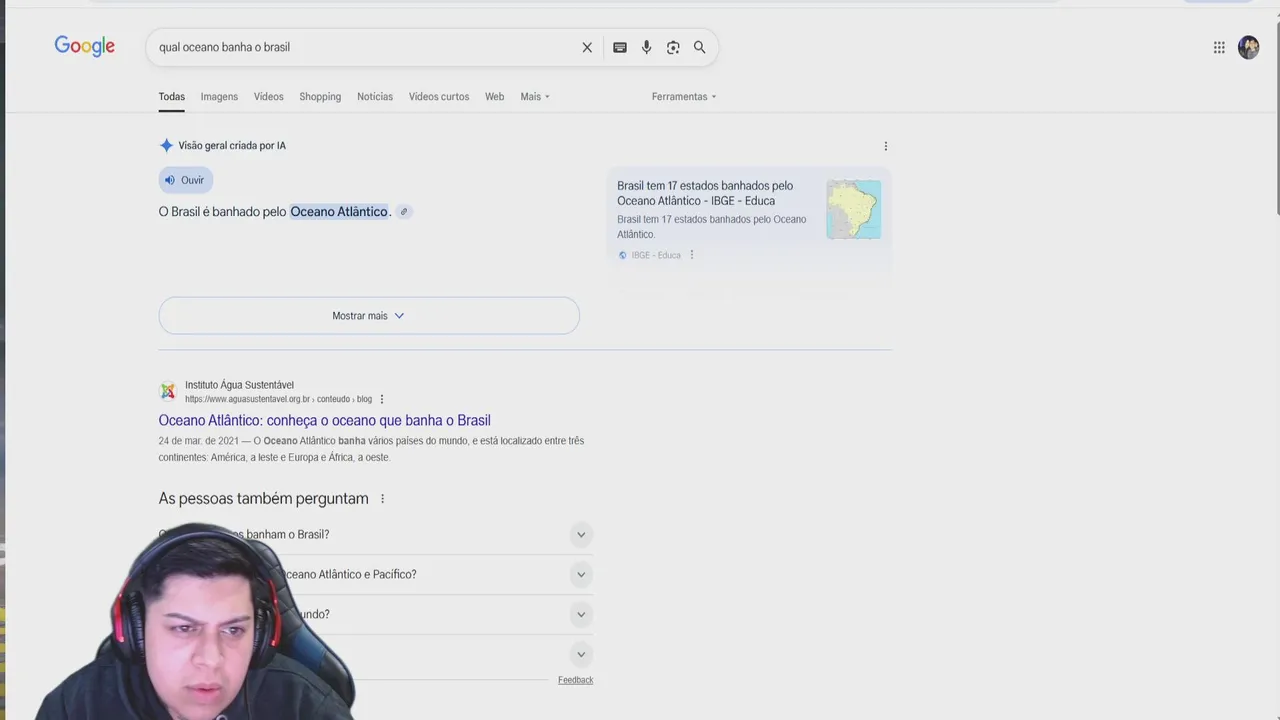Click the link icon after Oceano Atlântico
Screen dimensions: 1280x720
(x=404, y=212)
